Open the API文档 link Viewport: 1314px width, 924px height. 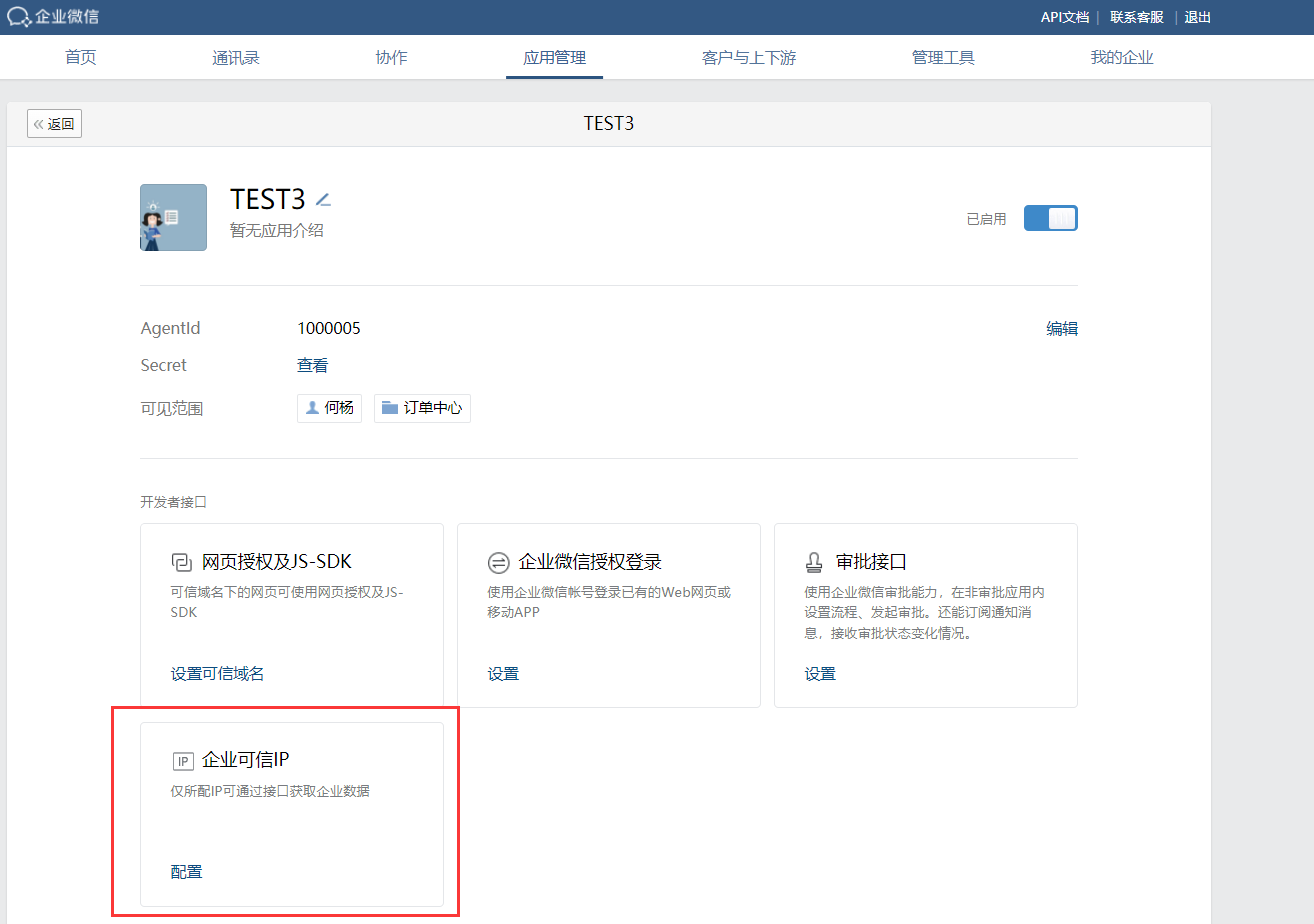[1065, 17]
